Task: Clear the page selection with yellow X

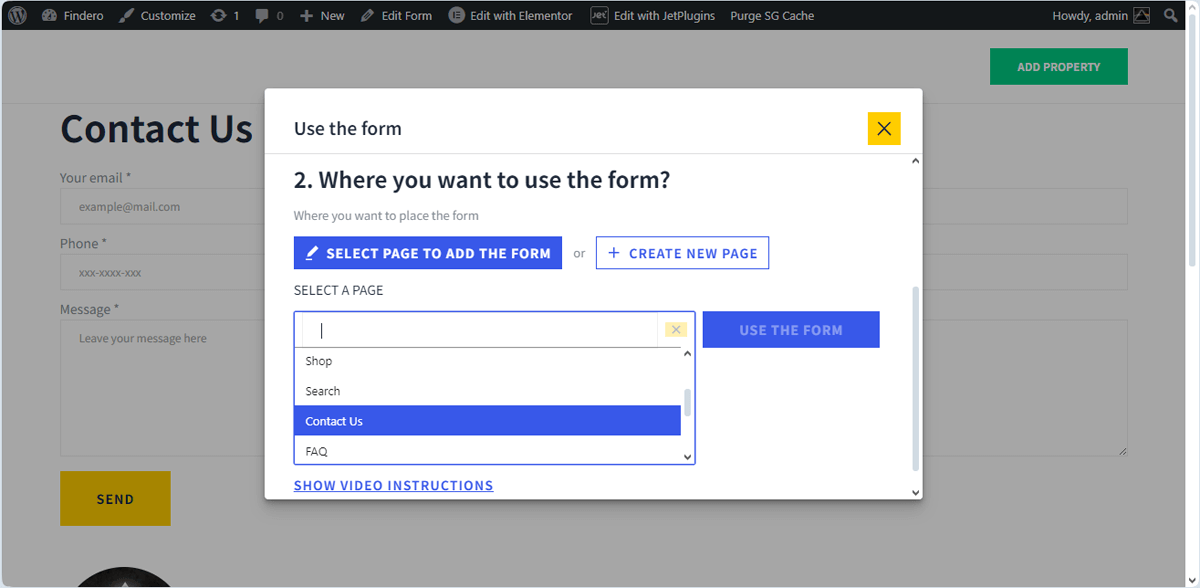Action: 676,330
